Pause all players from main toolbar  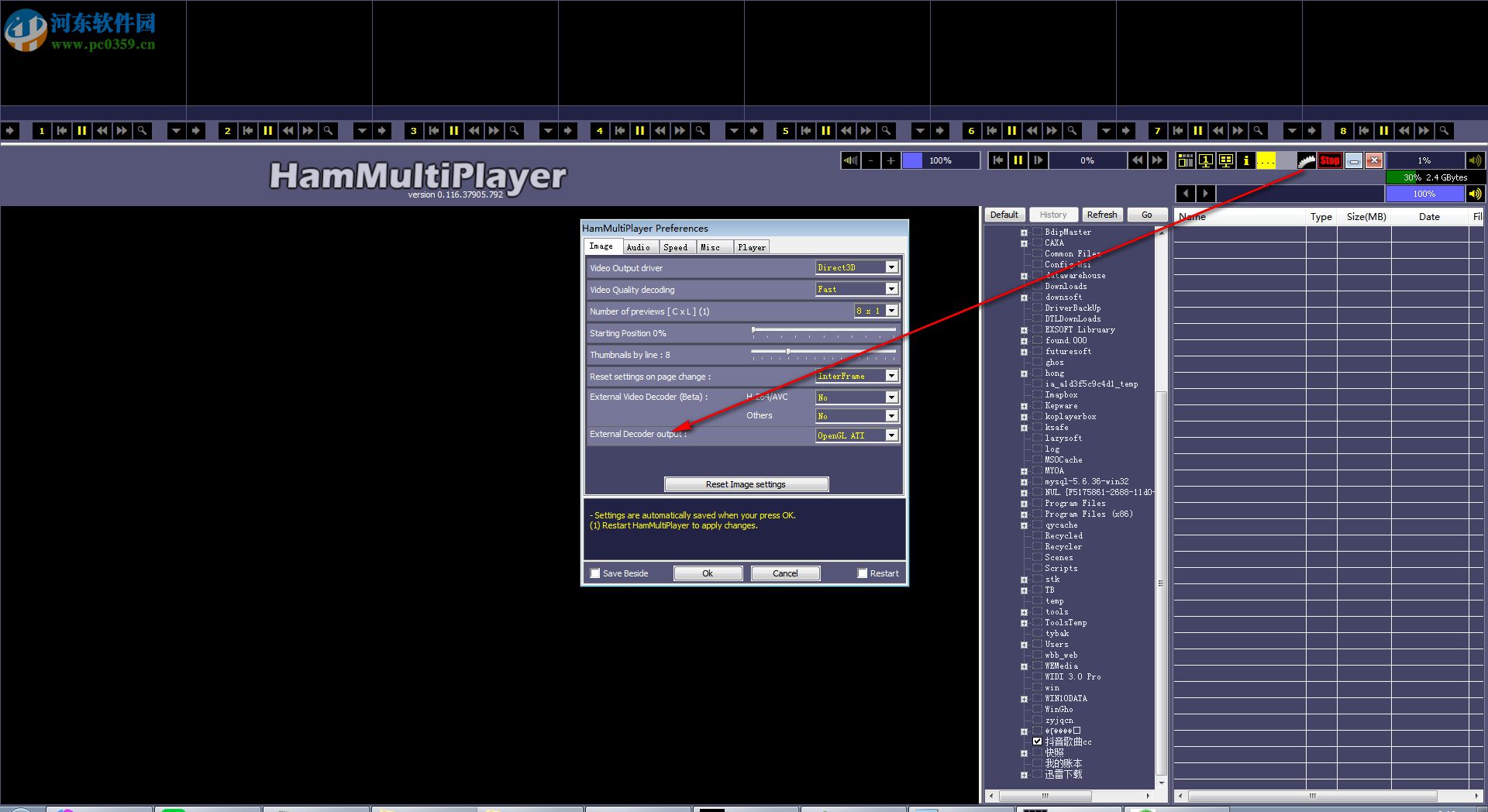tap(1018, 160)
